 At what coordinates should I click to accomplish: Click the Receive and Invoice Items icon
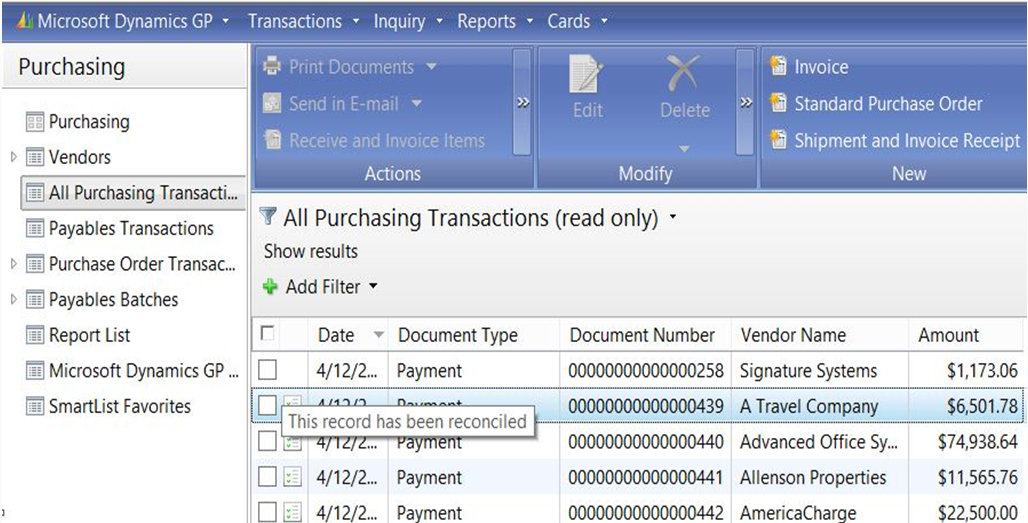pyautogui.click(x=272, y=140)
